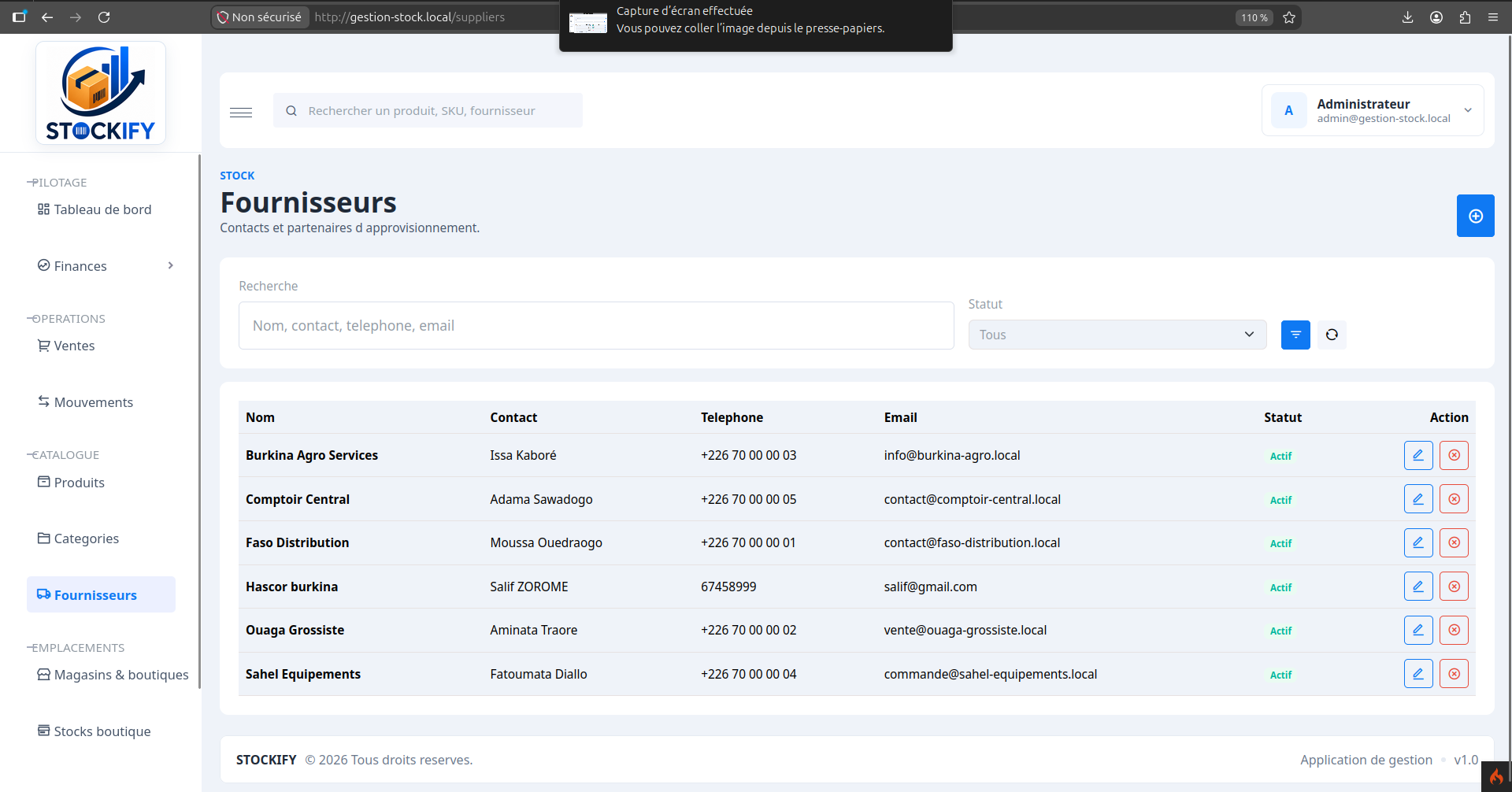Delete Ouaga Grossiste supplier
The image size is (1512, 792).
(x=1454, y=630)
